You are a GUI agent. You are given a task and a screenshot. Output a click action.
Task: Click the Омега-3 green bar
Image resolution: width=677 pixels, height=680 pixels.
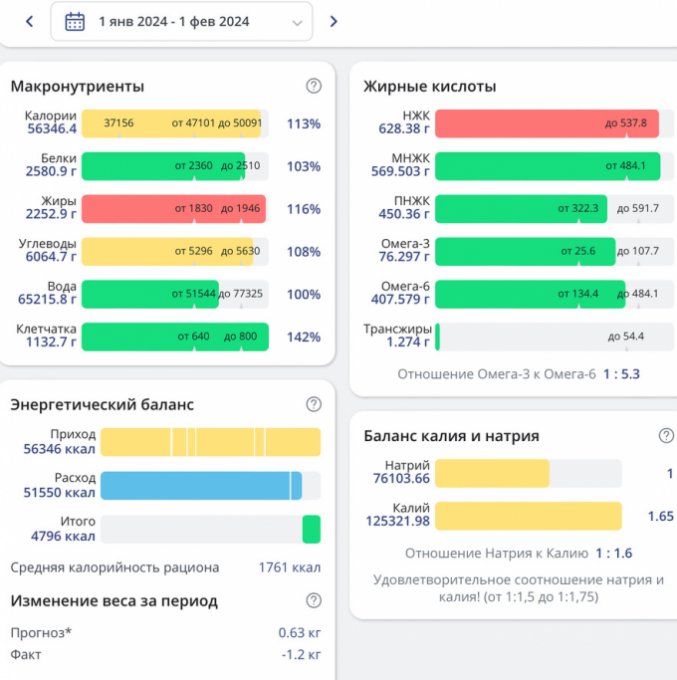(x=530, y=251)
